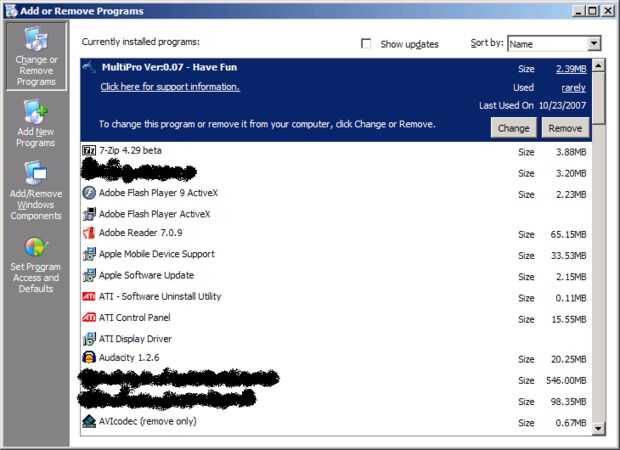Viewport: 620px width, 450px height.
Task: Click the MultiPro program icon
Action: point(89,67)
